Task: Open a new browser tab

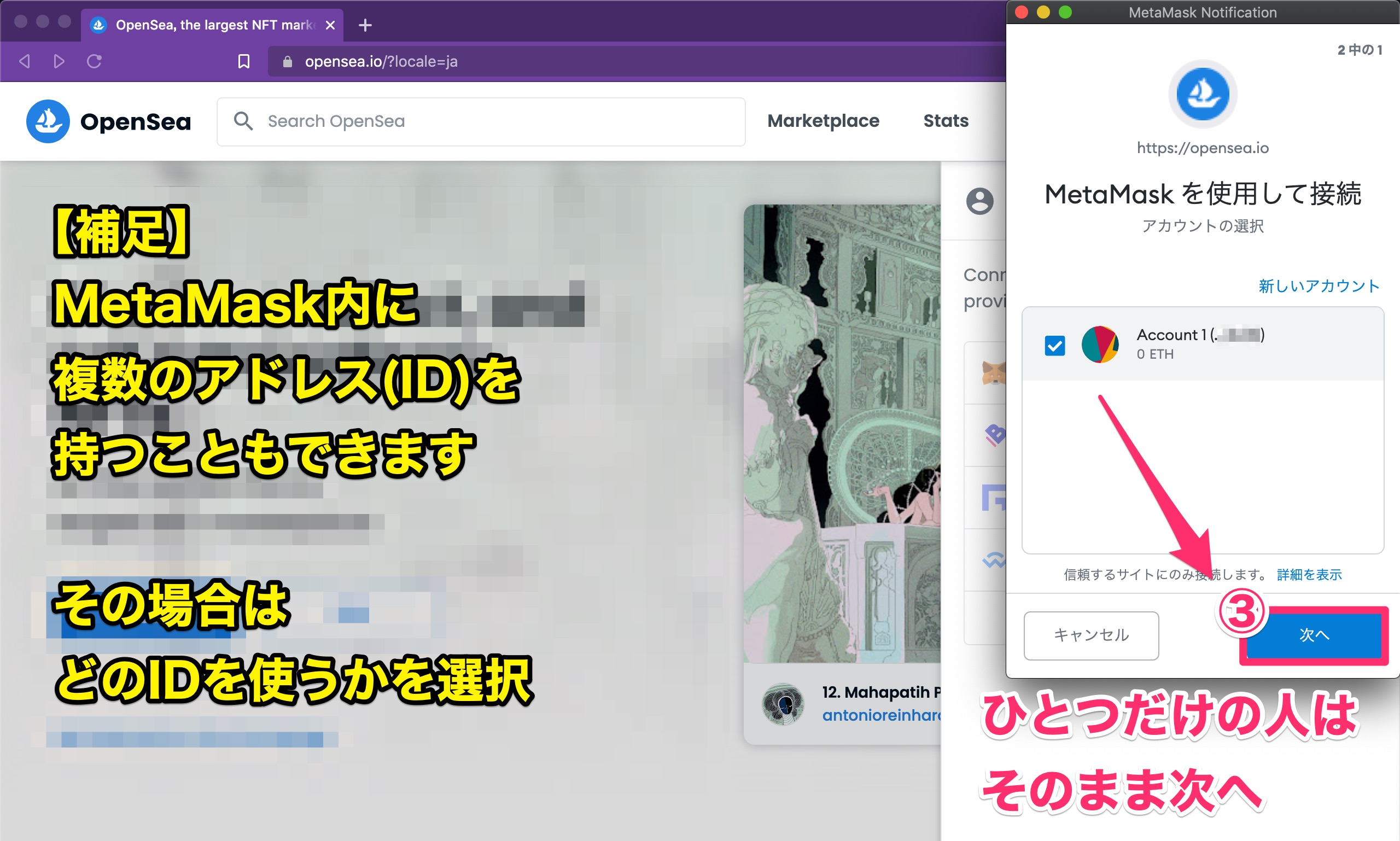Action: [x=366, y=25]
